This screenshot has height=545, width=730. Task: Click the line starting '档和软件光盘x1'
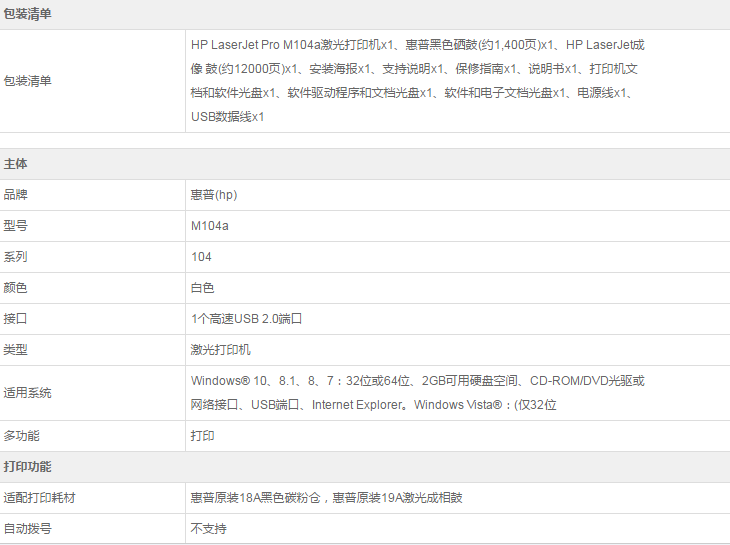[412, 93]
